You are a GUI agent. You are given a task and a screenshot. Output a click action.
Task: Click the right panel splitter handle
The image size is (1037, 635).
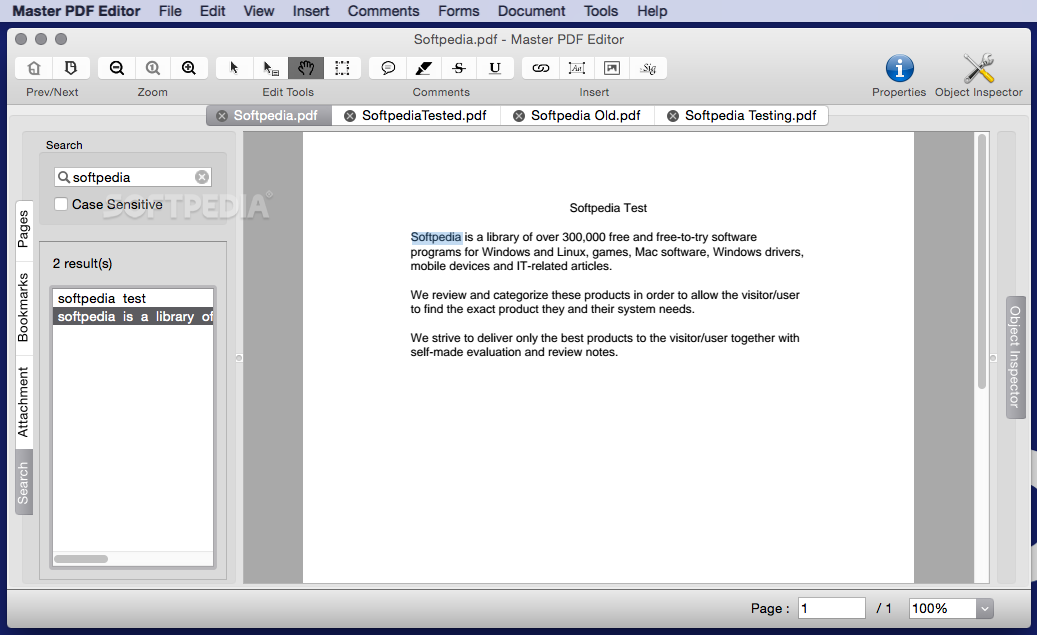coord(993,358)
